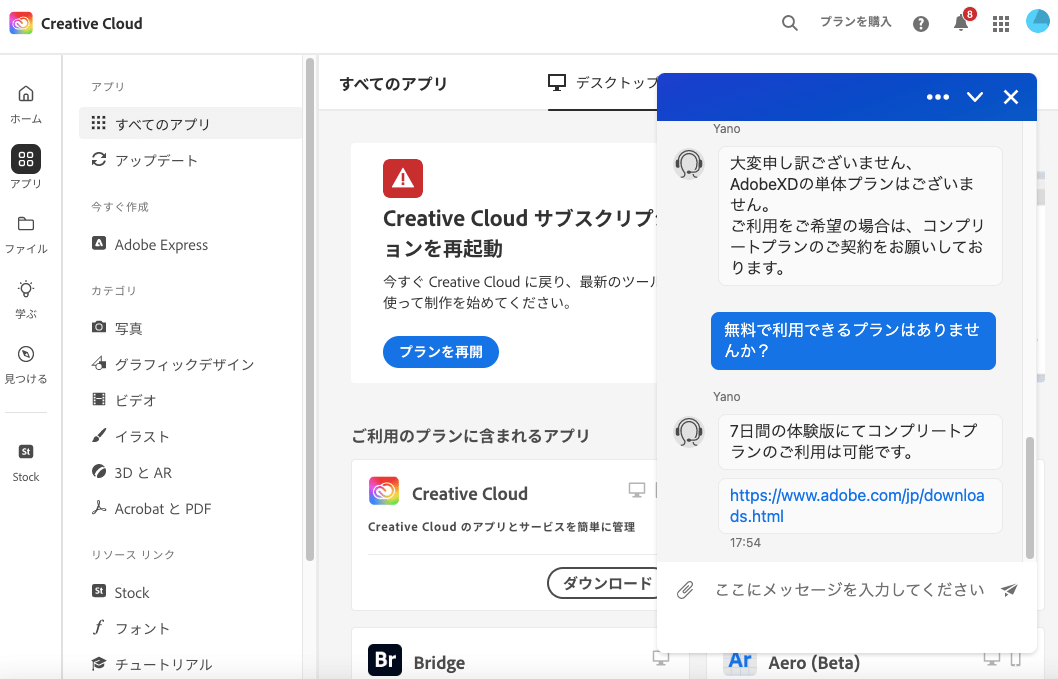This screenshot has width=1058, height=679.
Task: Open the app switcher grid icon
Action: (x=1001, y=24)
